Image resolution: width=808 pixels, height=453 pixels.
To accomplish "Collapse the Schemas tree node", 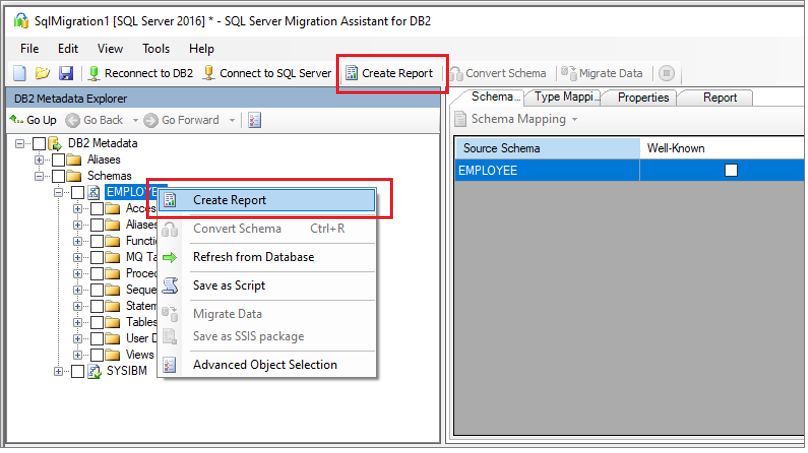I will 40,176.
